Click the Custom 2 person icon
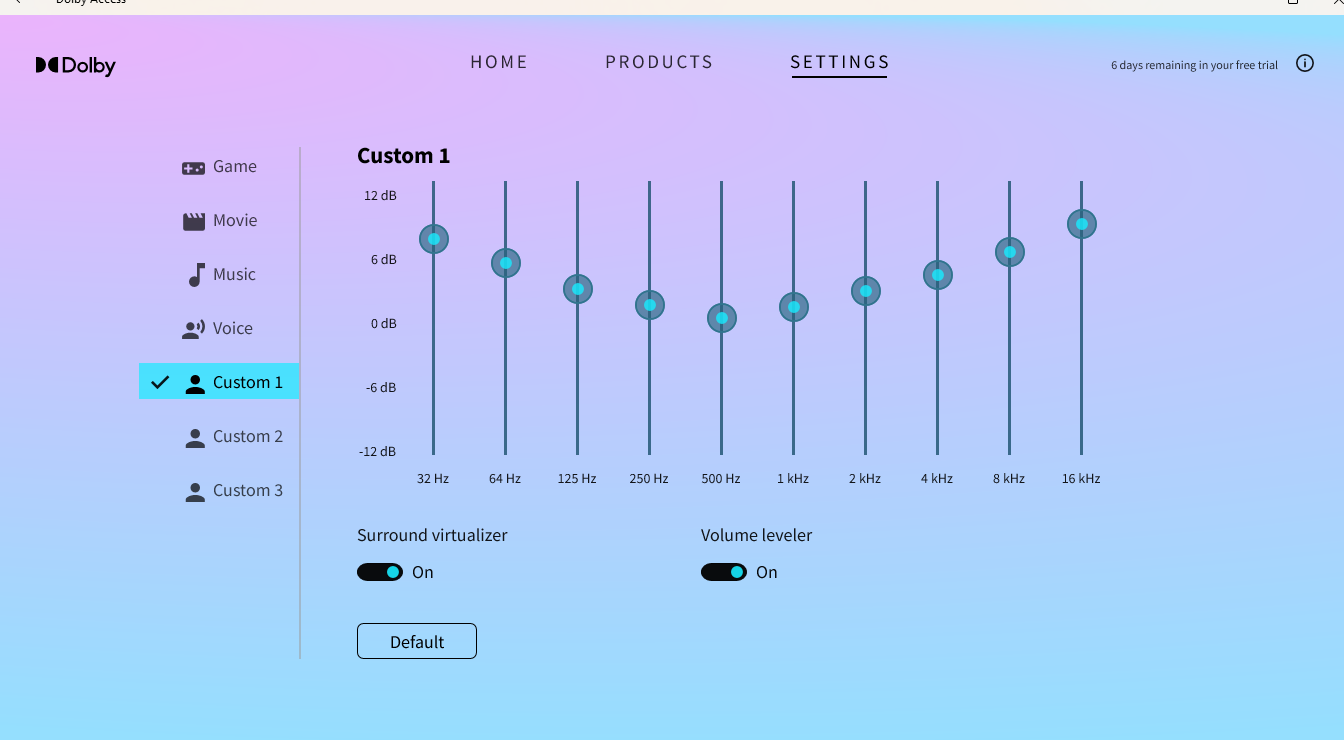The width and height of the screenshot is (1344, 740). point(195,437)
